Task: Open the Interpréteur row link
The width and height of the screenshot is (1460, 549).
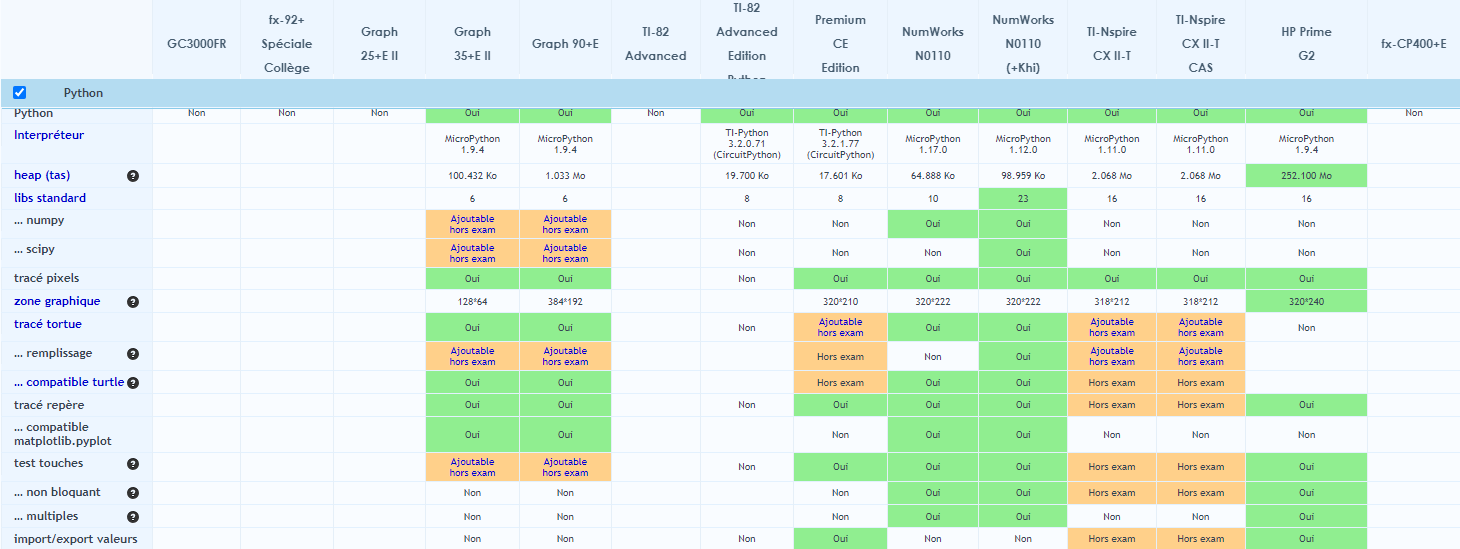Action: [49, 135]
